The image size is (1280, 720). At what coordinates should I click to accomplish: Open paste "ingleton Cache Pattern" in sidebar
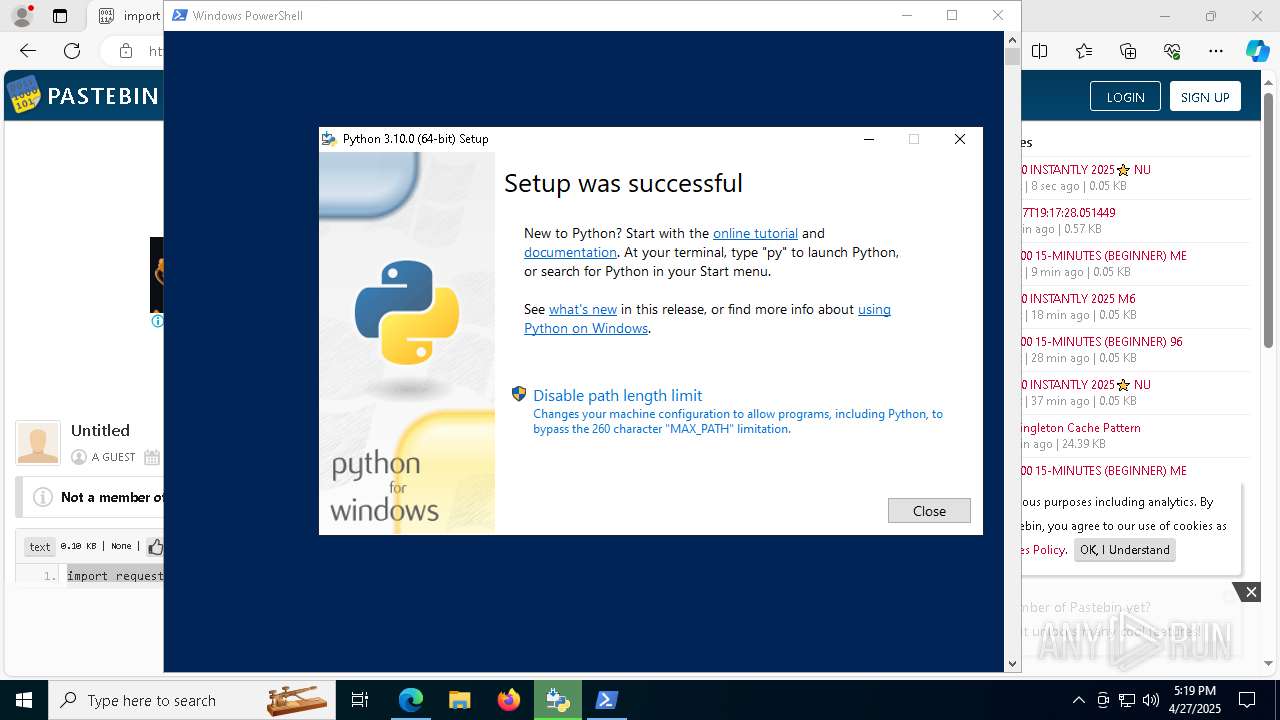tap(1081, 427)
